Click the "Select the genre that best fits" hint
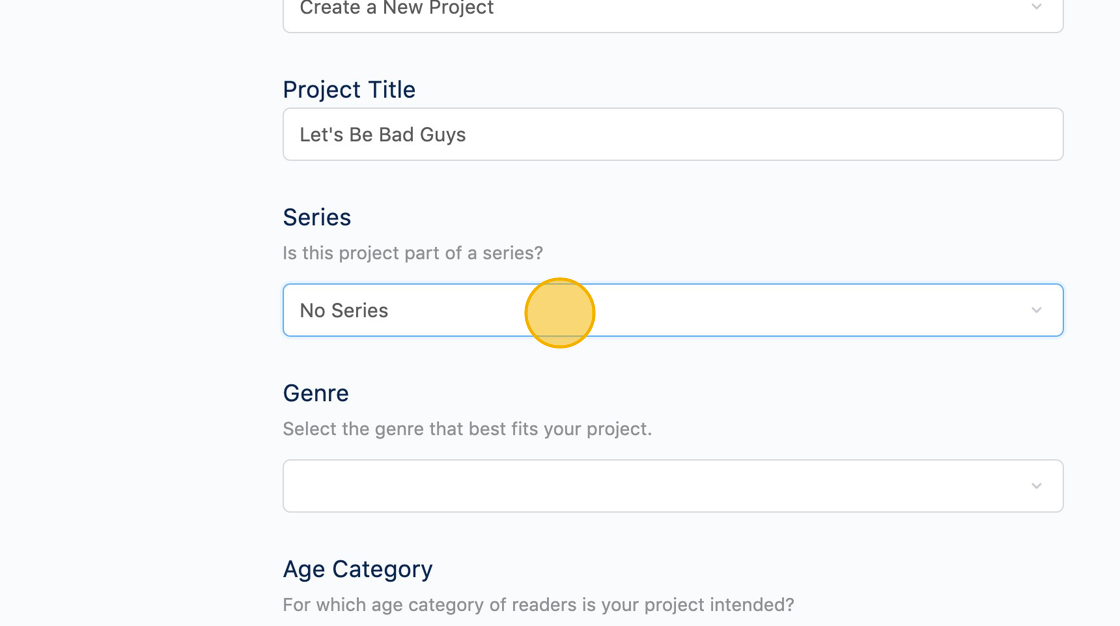This screenshot has height=626, width=1120. [467, 429]
